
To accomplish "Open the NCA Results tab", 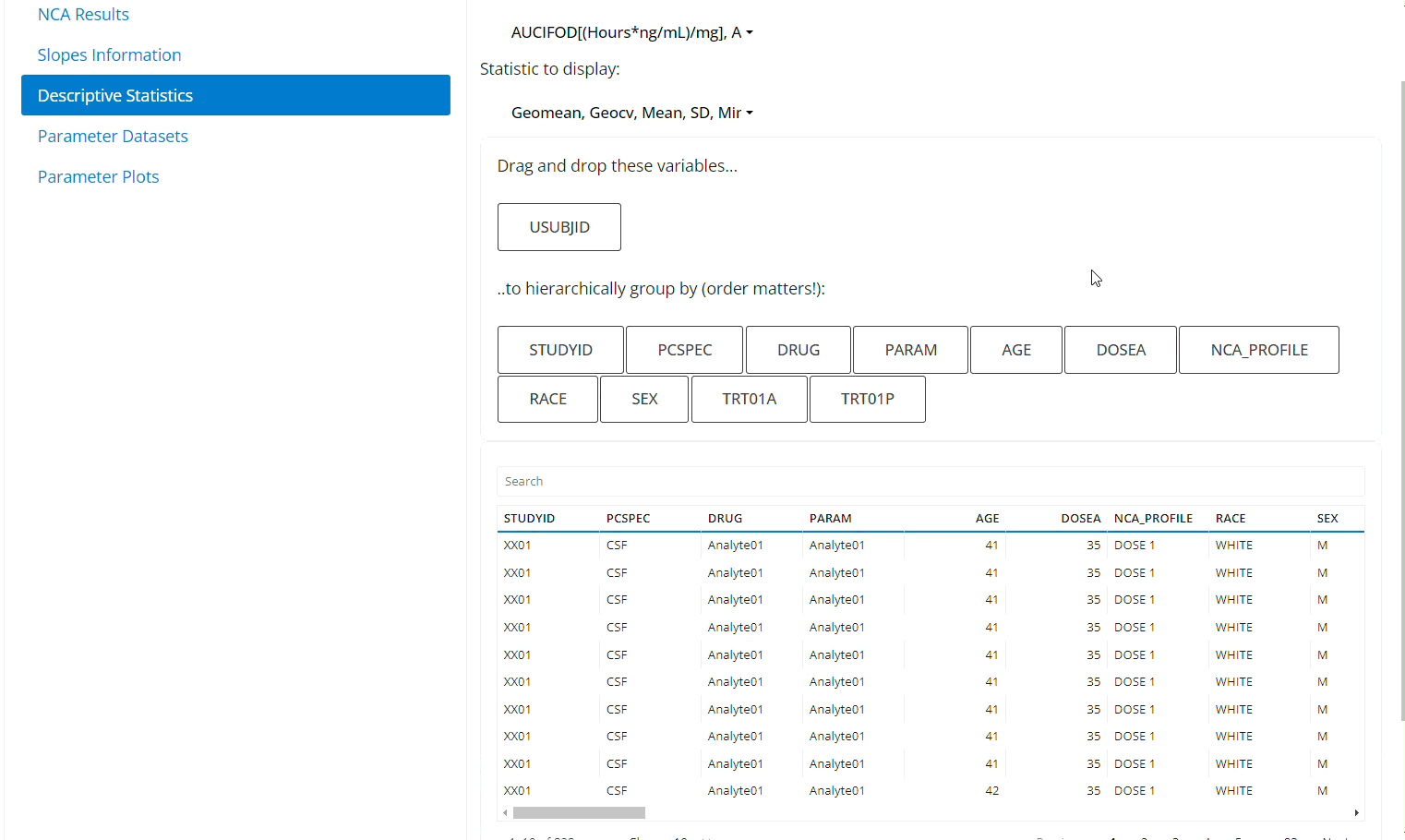I will coord(83,15).
